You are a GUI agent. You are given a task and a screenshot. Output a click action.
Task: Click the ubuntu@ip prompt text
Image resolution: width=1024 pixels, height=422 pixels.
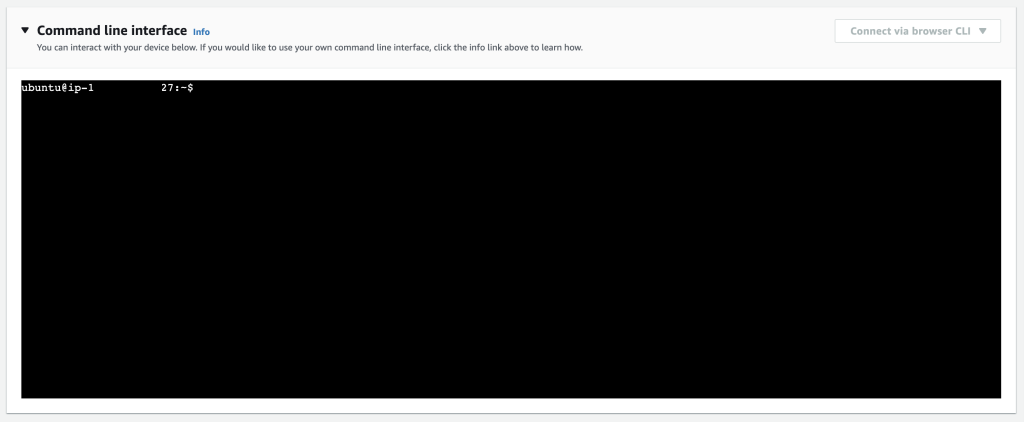click(x=107, y=88)
